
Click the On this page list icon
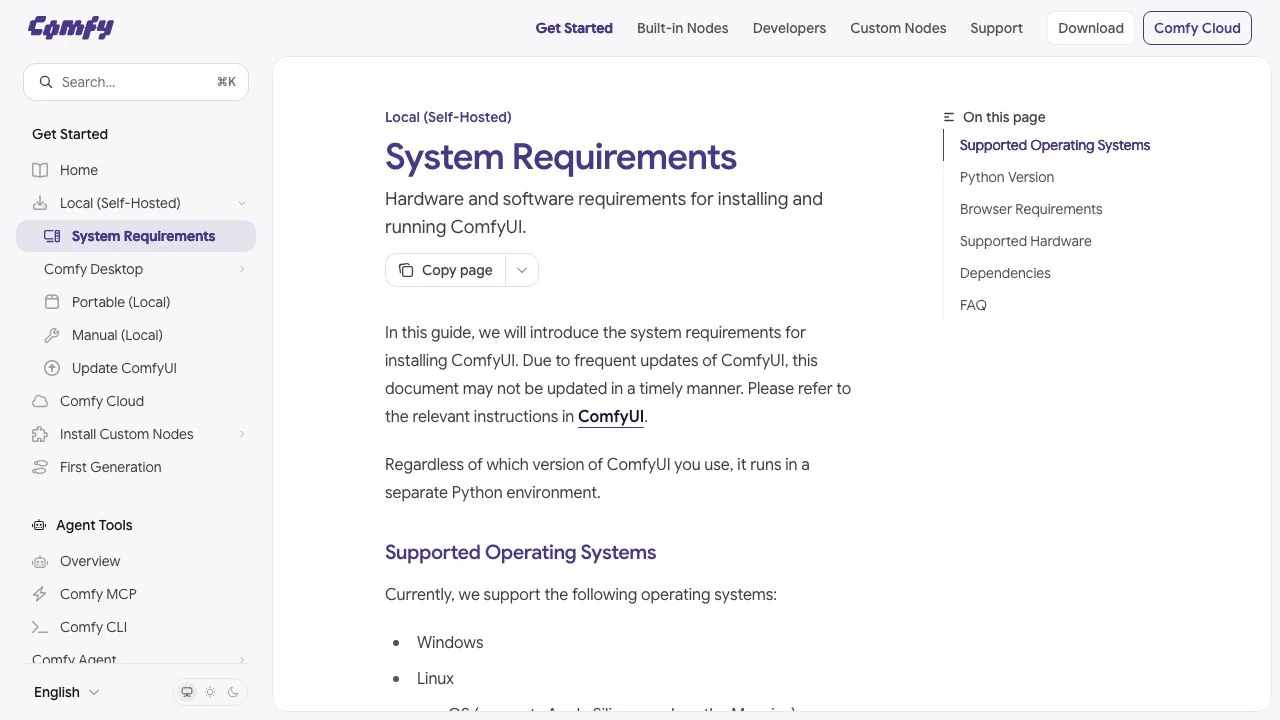pos(949,117)
